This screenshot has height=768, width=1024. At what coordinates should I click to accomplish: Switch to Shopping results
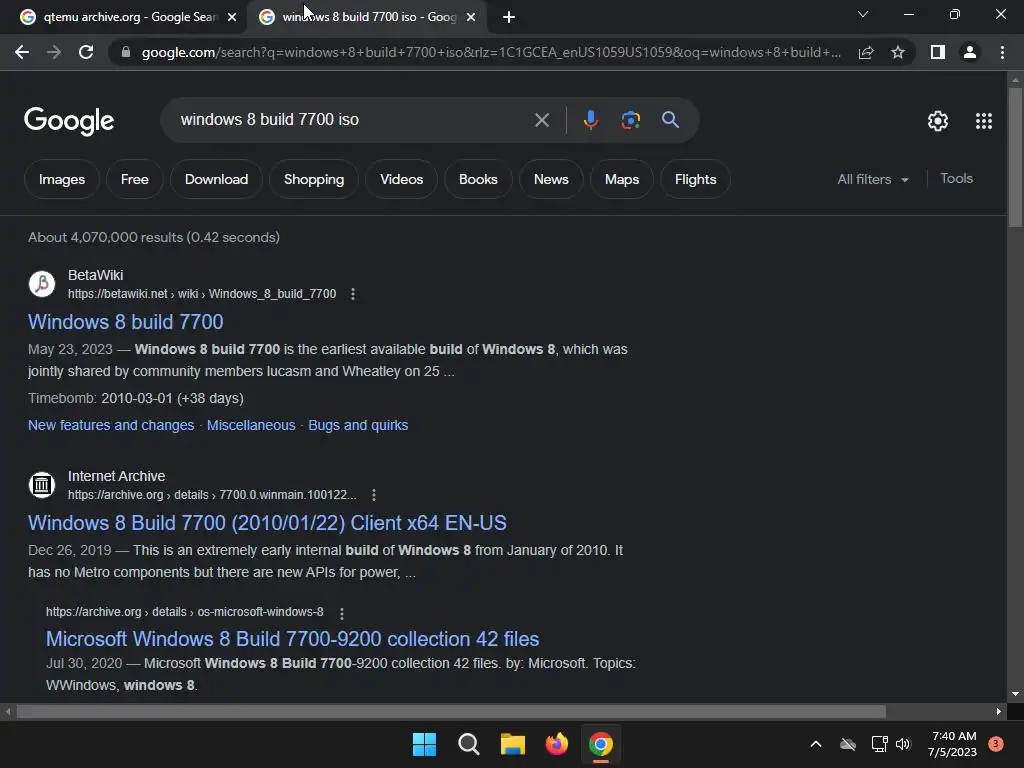314,180
